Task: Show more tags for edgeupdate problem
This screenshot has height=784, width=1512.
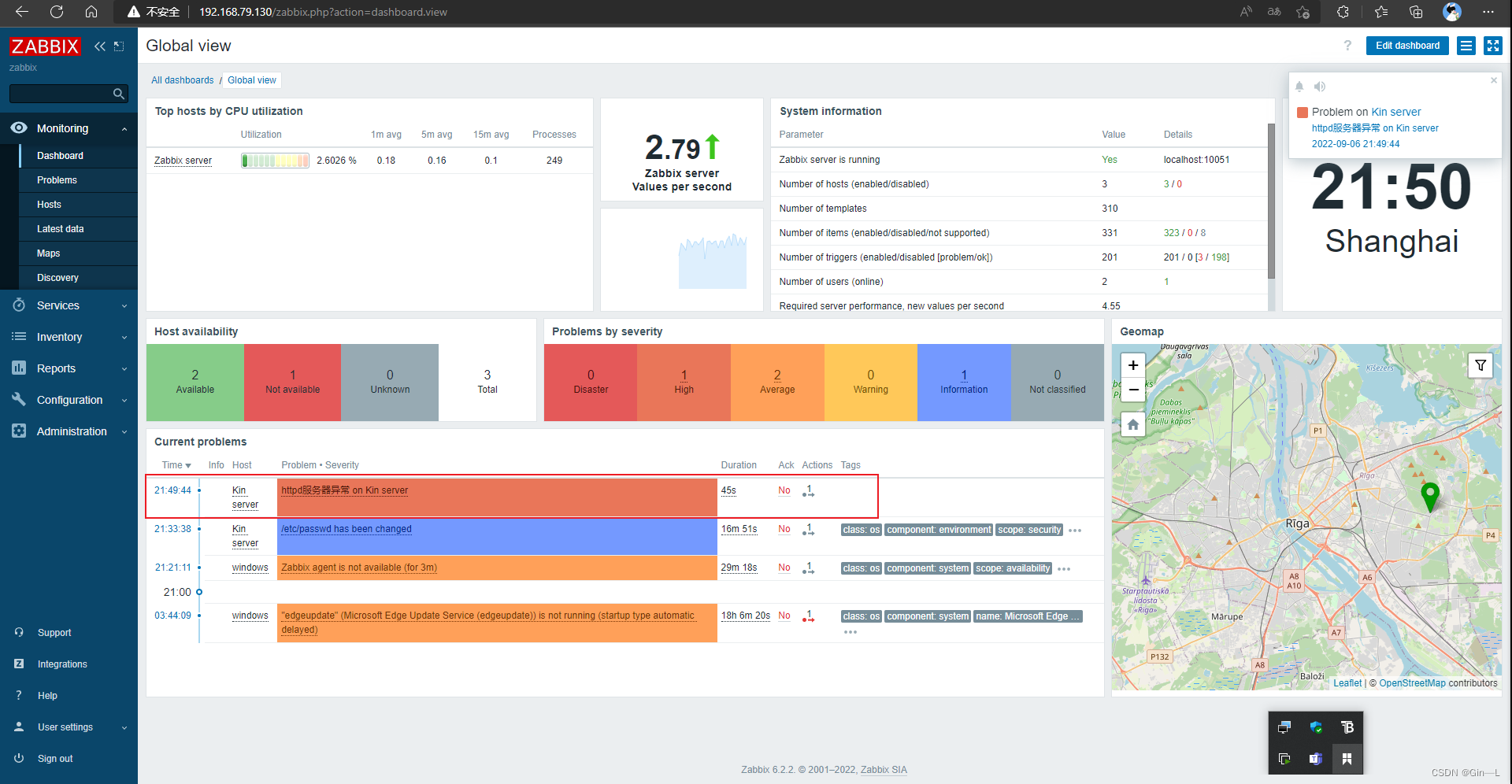Action: (850, 632)
